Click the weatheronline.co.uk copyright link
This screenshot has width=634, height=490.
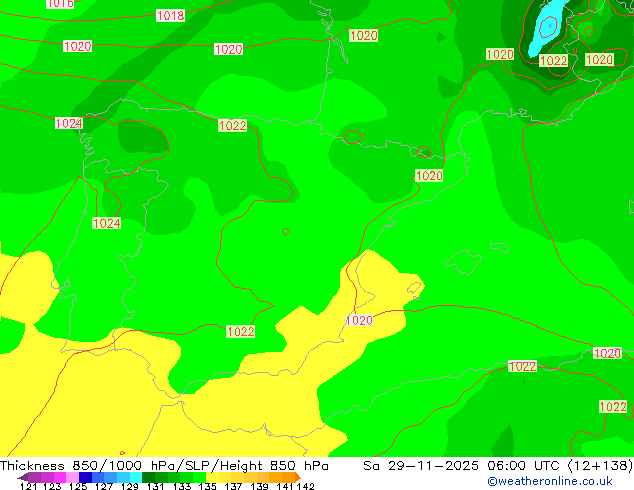(550, 481)
